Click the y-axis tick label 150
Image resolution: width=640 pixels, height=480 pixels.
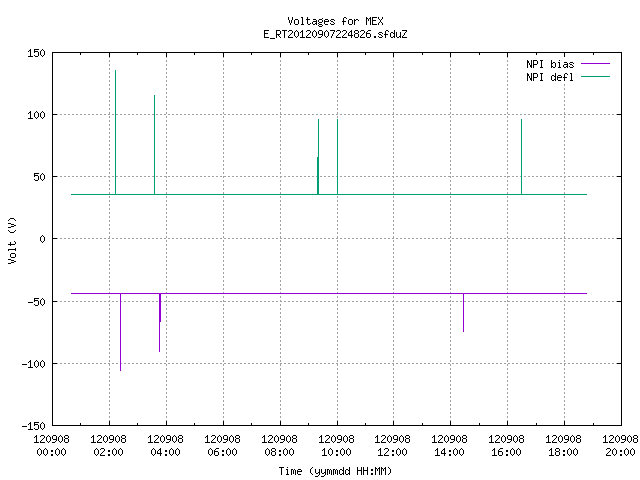pyautogui.click(x=36, y=53)
